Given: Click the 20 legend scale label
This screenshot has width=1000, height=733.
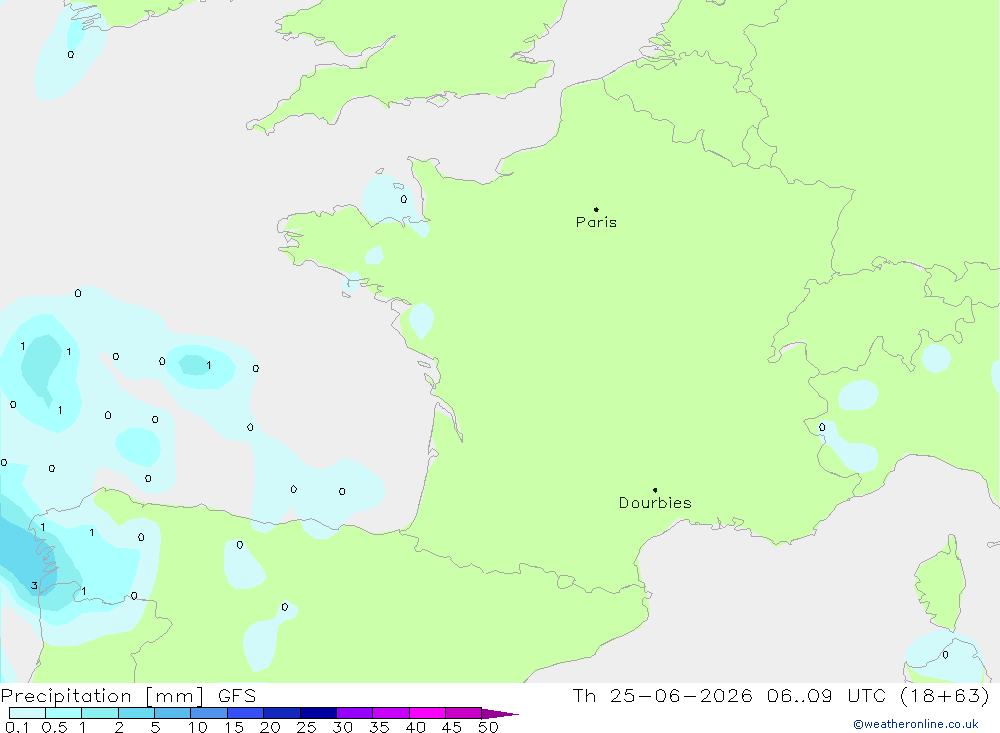Looking at the screenshot, I should pos(270,727).
